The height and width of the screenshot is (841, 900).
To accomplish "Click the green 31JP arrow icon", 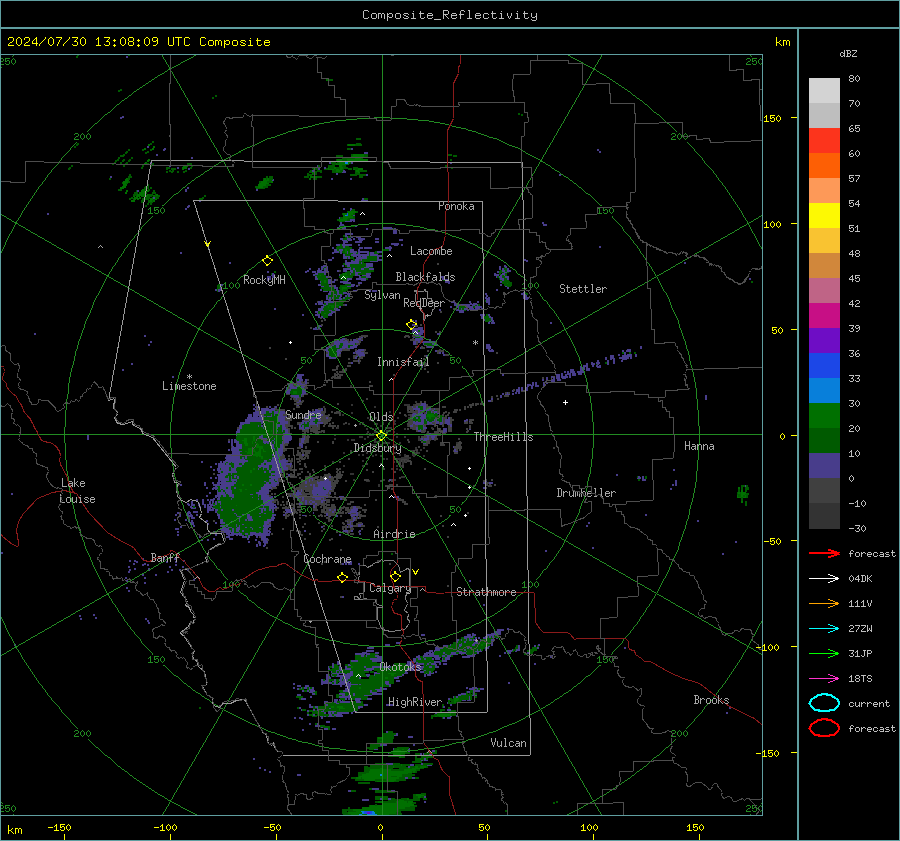I will click(x=824, y=653).
